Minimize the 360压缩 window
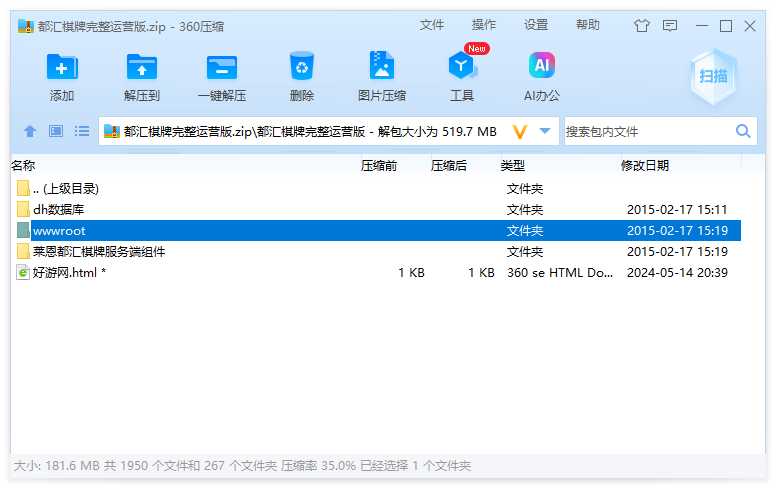Viewport: 776px width, 488px height. click(702, 26)
